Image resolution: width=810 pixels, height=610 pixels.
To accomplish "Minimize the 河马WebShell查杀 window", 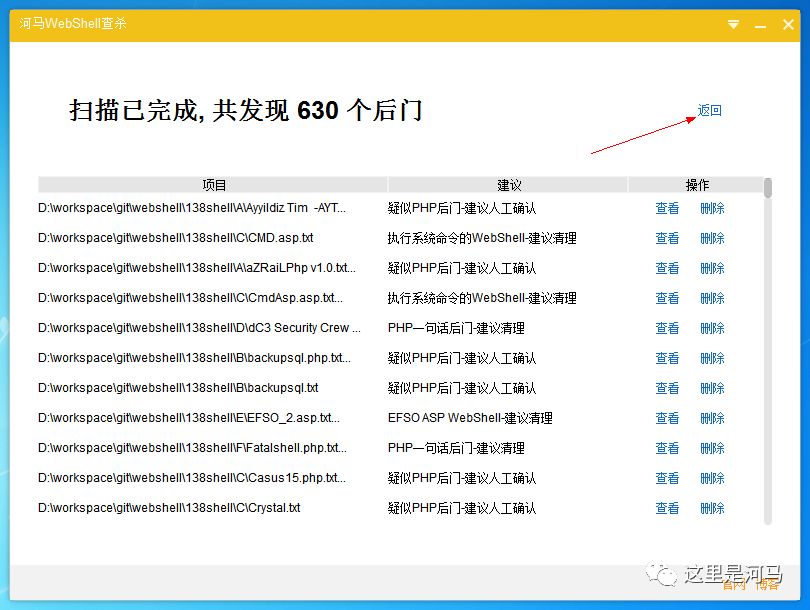I will [760, 26].
